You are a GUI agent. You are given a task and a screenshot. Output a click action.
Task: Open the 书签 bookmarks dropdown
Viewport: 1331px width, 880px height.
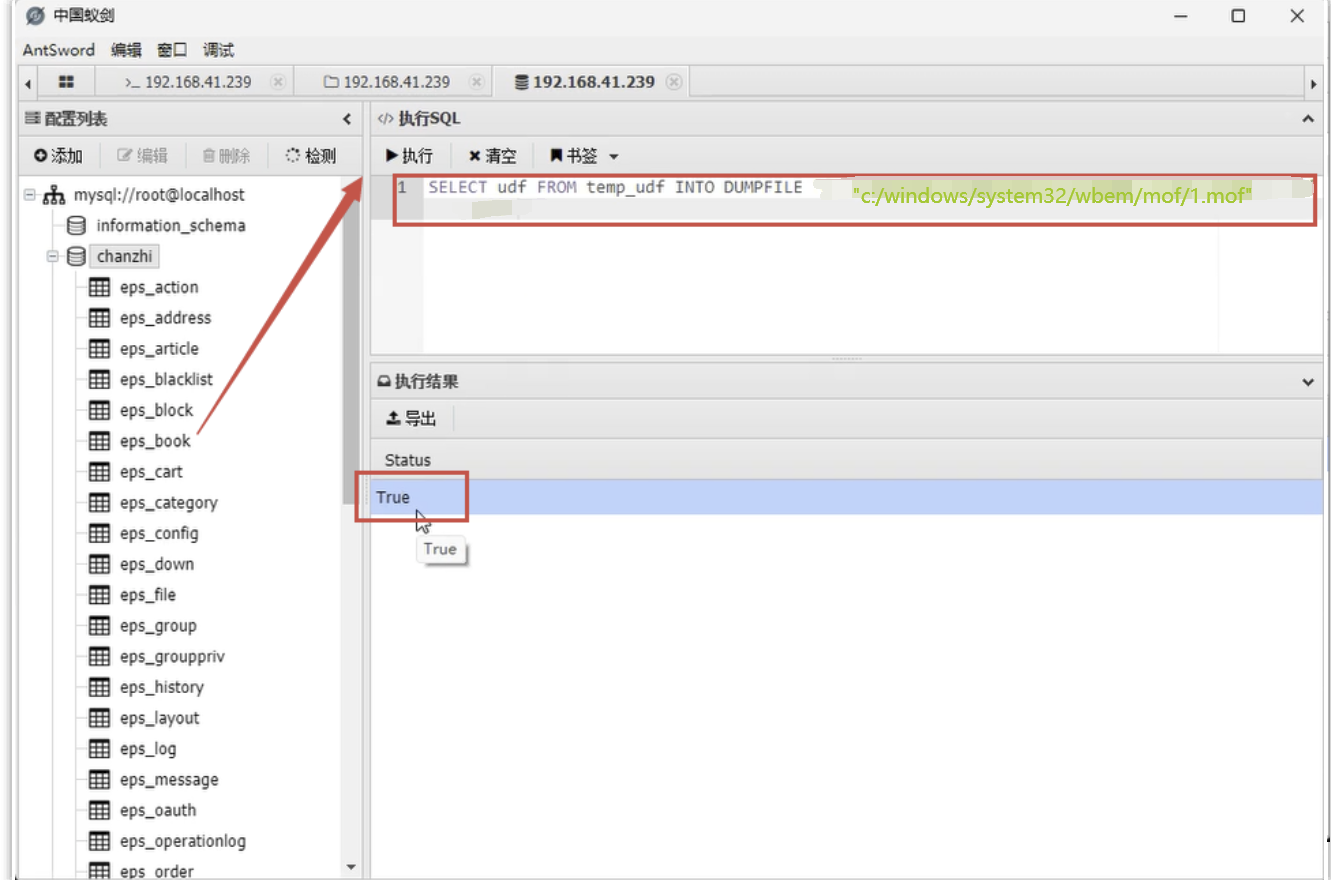point(584,156)
